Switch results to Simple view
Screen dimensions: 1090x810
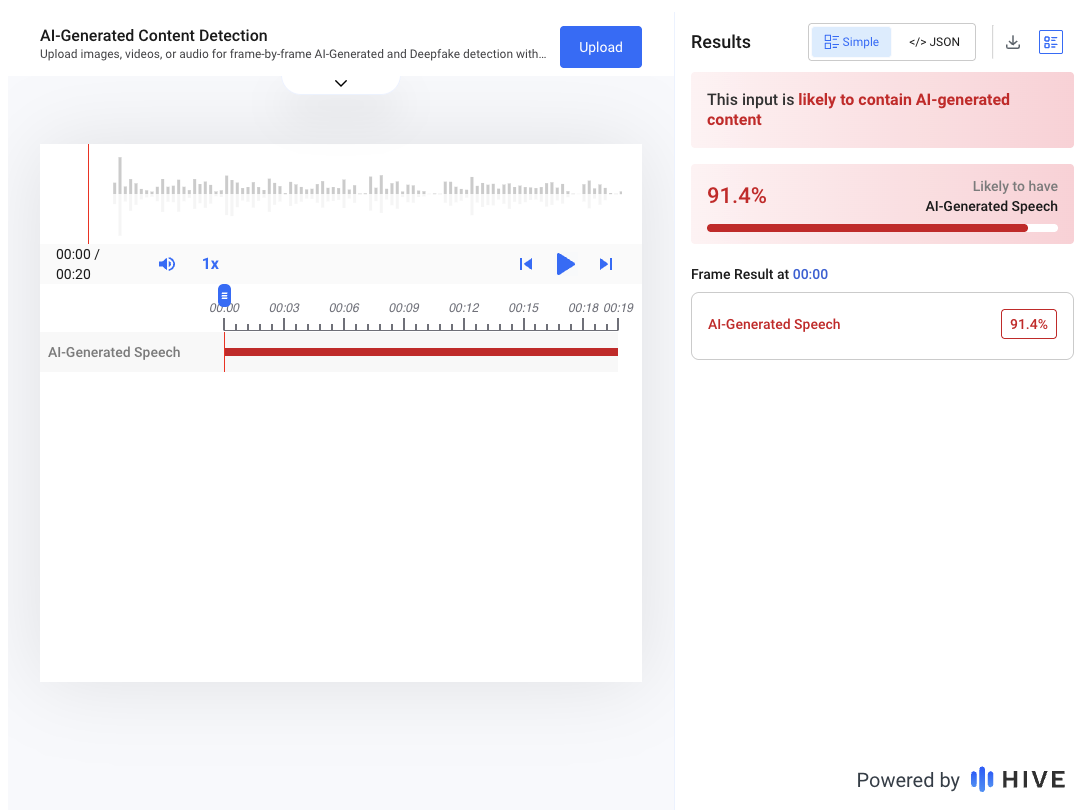click(x=851, y=42)
